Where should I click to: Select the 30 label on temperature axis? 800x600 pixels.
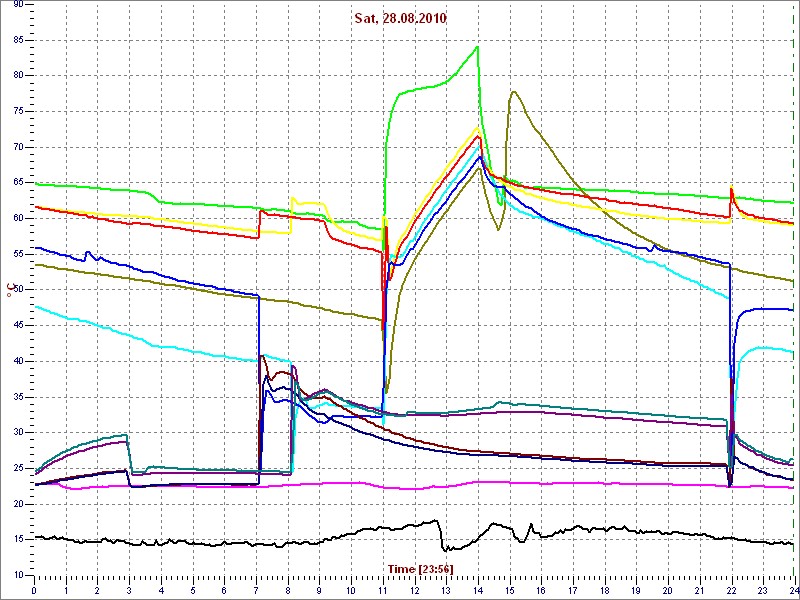pyautogui.click(x=18, y=433)
